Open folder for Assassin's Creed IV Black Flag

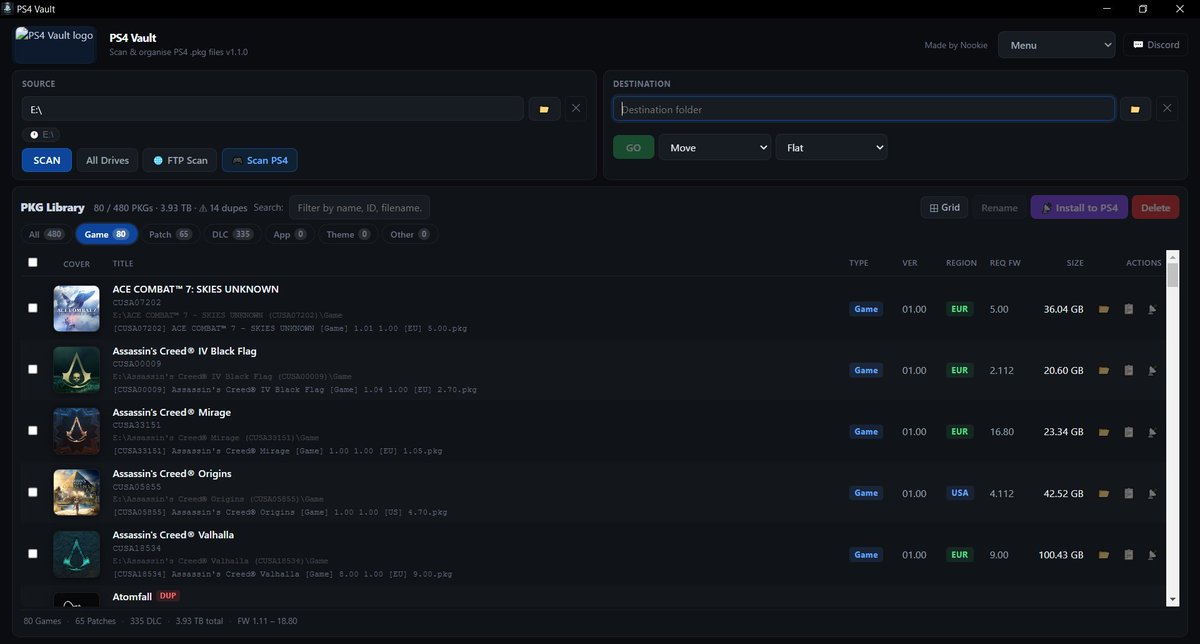(1104, 371)
